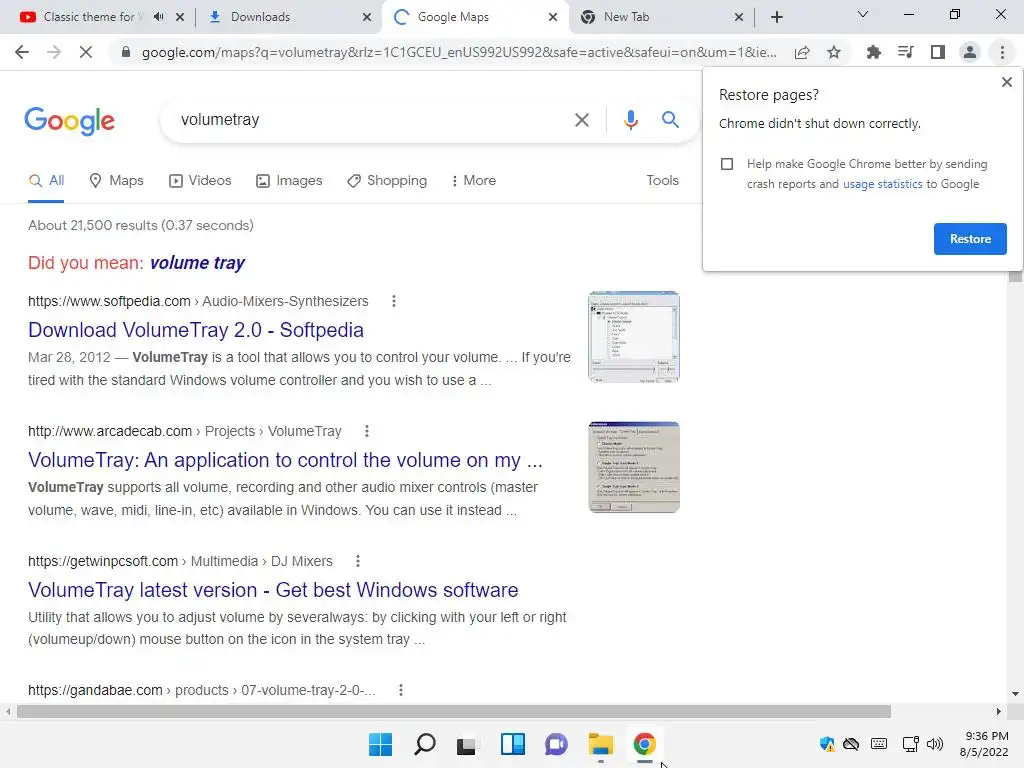Click the horizontal scrollbar thumb

(x=454, y=711)
